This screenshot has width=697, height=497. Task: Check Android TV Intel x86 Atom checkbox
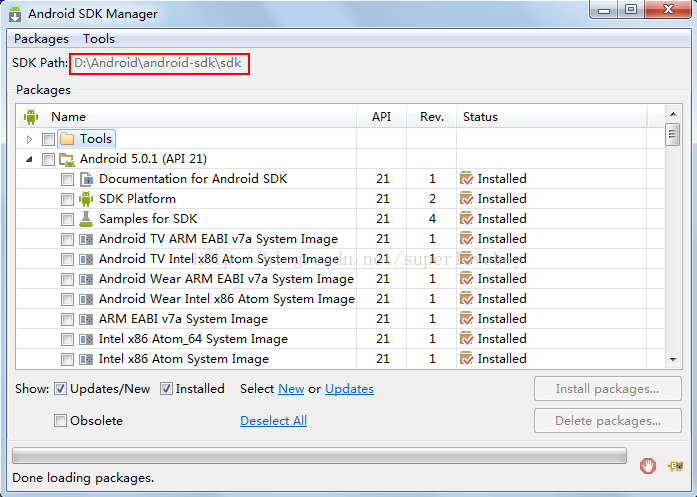click(68, 260)
